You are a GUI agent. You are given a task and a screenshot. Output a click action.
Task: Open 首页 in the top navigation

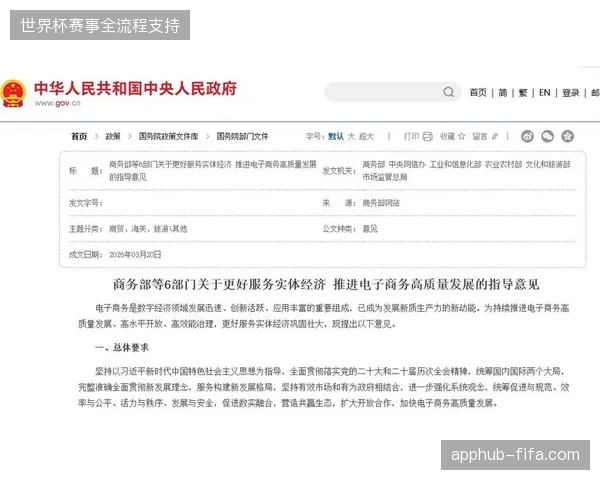coord(478,93)
